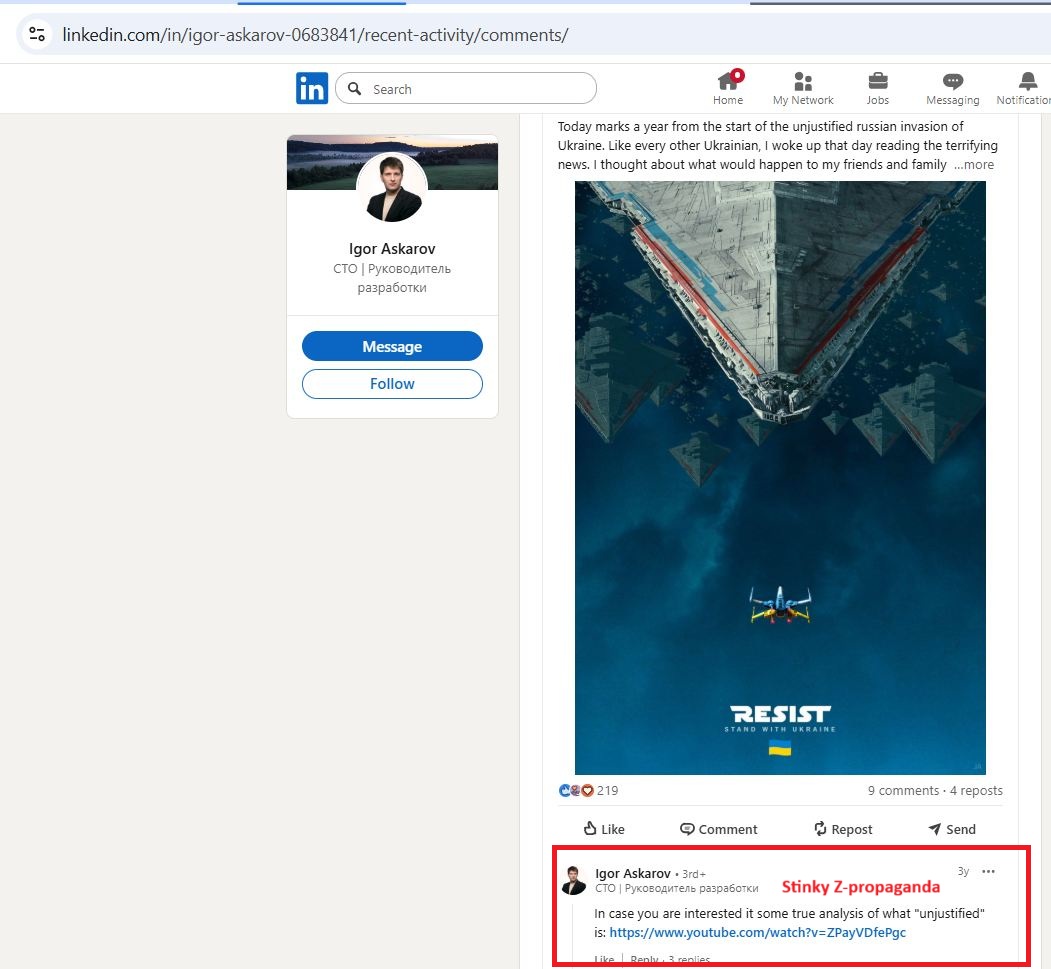Send the post via message
Image resolution: width=1051 pixels, height=969 pixels.
[x=952, y=829]
